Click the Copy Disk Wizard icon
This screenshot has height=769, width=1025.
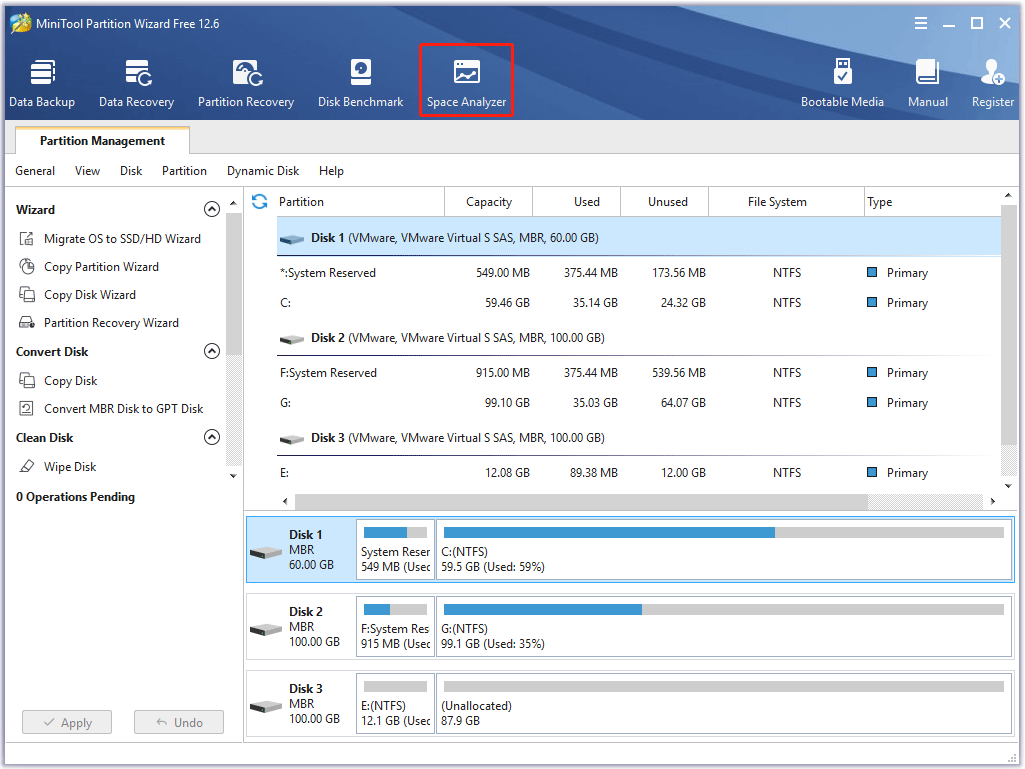click(x=27, y=295)
